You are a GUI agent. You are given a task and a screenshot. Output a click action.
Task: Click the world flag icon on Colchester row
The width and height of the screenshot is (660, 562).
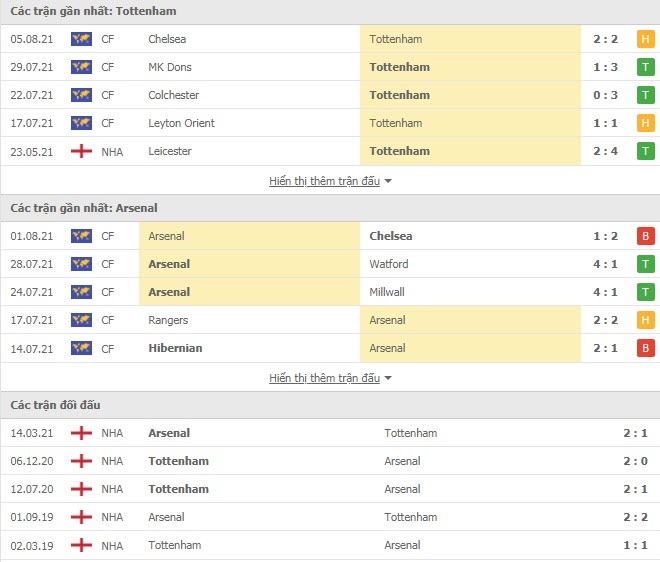click(81, 95)
